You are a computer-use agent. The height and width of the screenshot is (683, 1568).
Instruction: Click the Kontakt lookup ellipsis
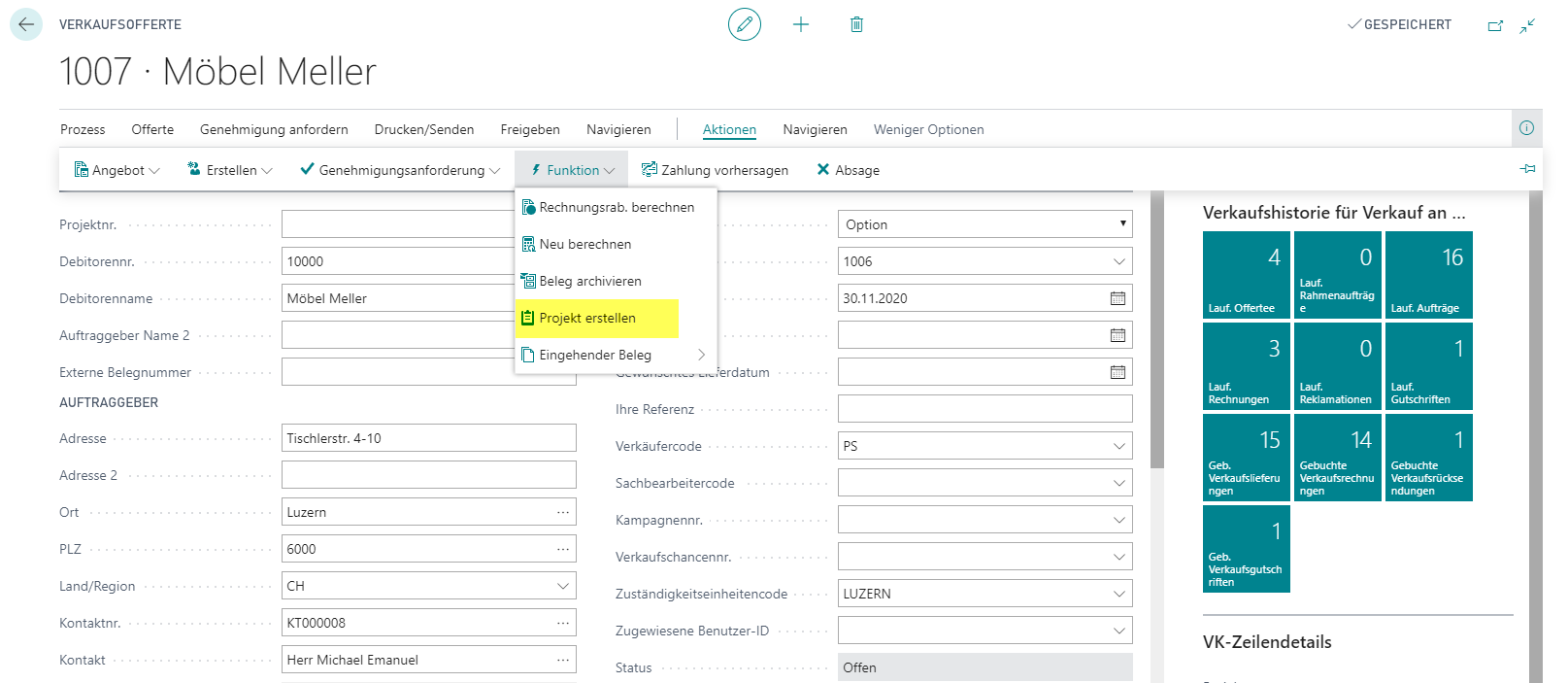(x=562, y=660)
